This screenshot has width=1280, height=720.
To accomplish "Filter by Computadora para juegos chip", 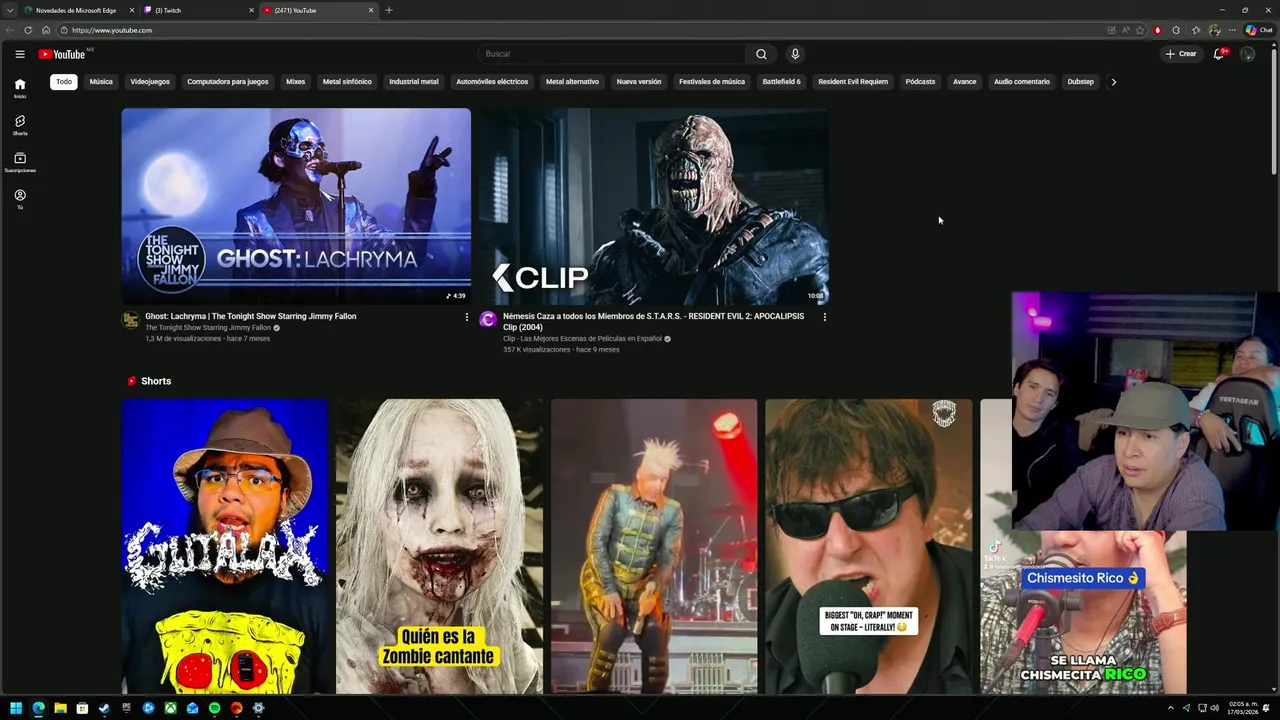I will coord(228,82).
